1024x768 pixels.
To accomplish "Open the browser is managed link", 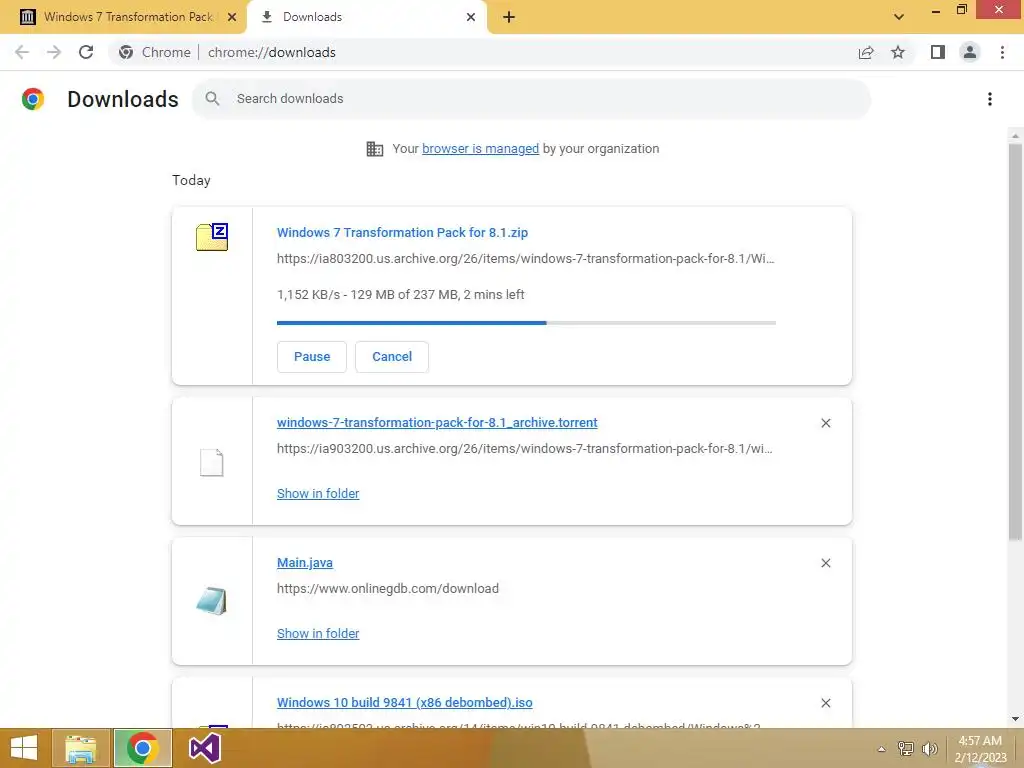I will (x=481, y=149).
